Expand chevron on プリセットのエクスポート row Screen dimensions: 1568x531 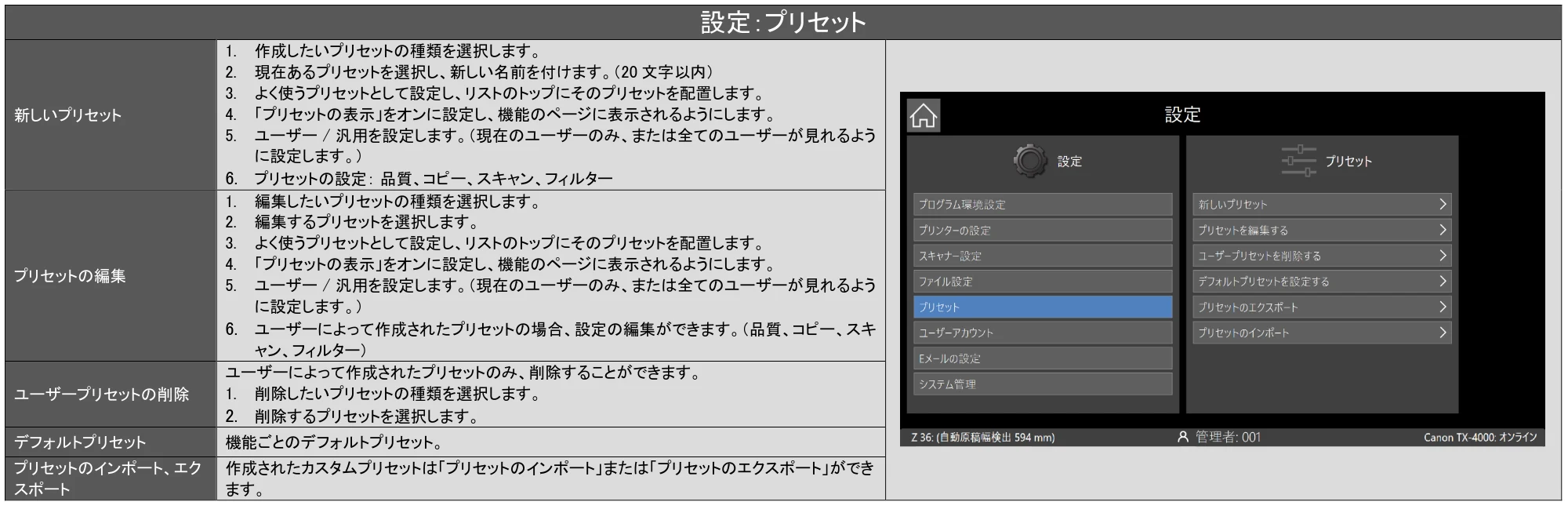click(1442, 307)
